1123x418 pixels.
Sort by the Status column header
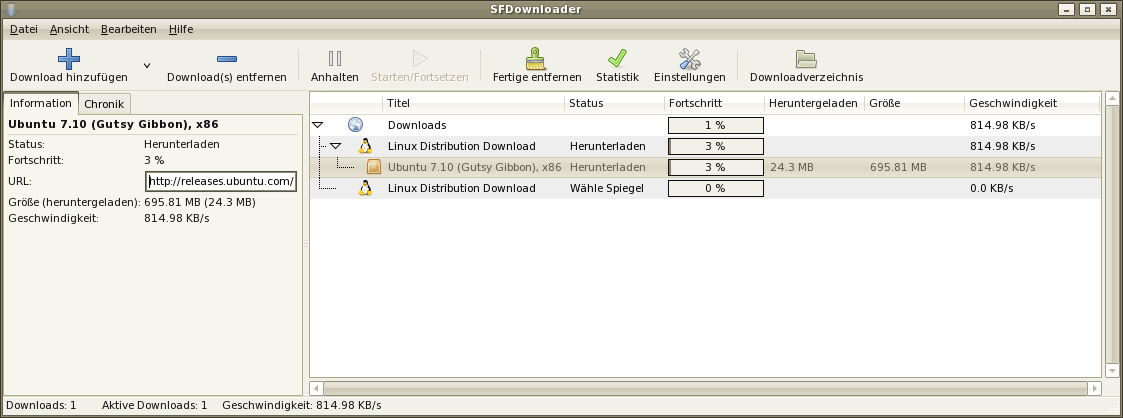click(x=614, y=103)
